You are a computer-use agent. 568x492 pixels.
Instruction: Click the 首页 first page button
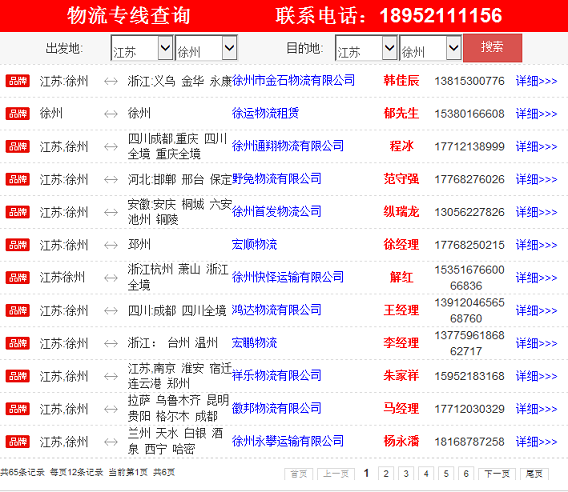[x=298, y=474]
